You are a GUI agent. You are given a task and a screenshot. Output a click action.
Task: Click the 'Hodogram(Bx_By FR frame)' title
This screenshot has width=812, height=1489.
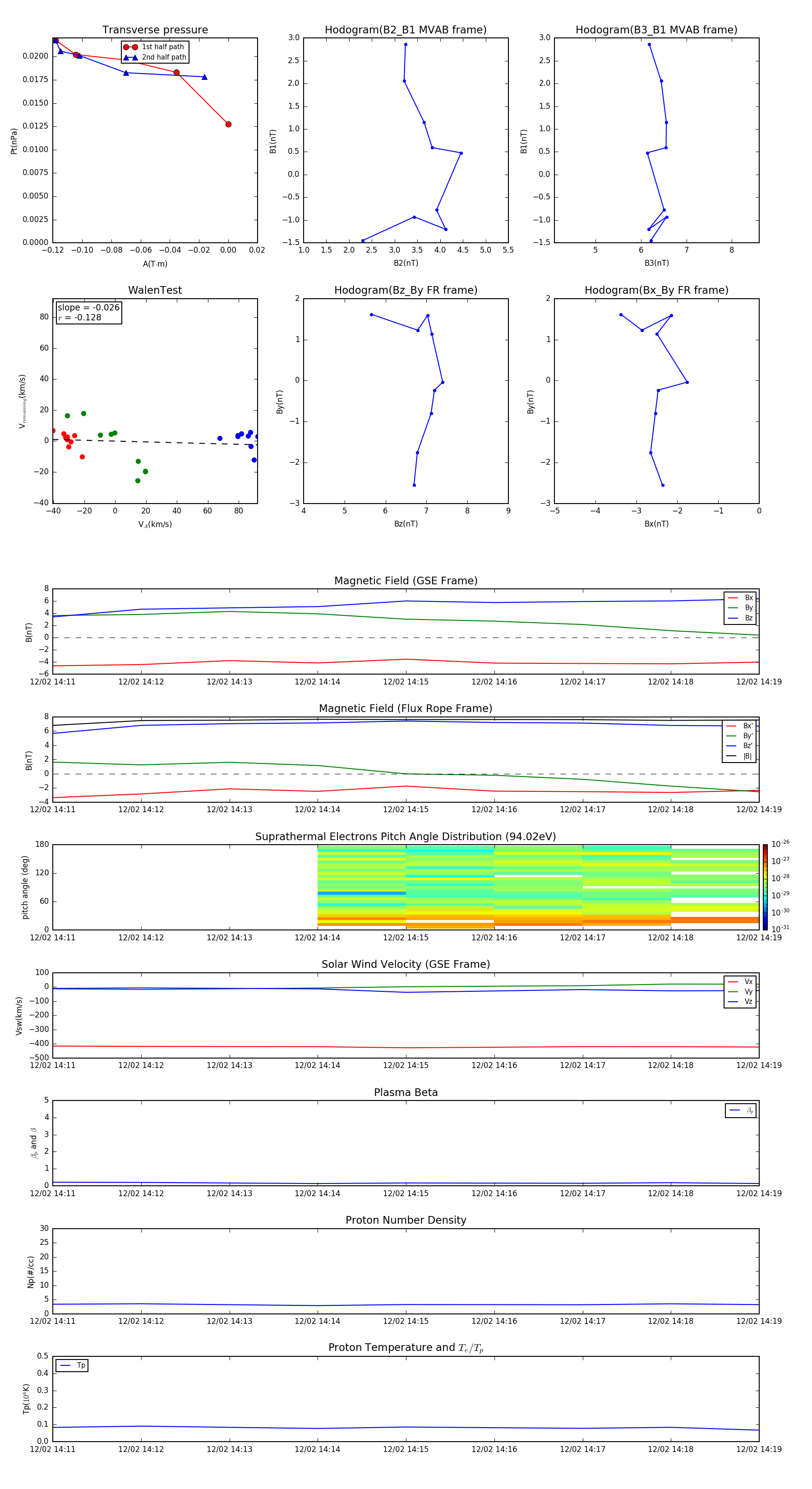click(656, 290)
